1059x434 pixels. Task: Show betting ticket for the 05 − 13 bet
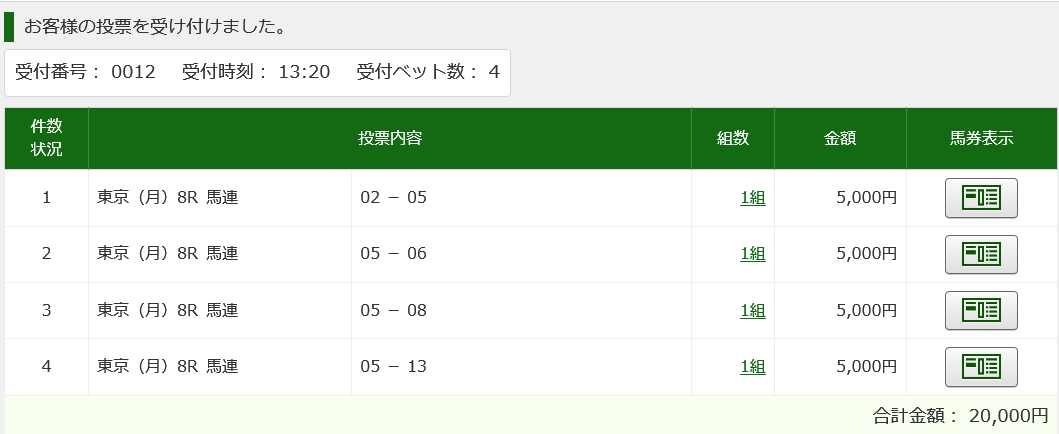980,366
